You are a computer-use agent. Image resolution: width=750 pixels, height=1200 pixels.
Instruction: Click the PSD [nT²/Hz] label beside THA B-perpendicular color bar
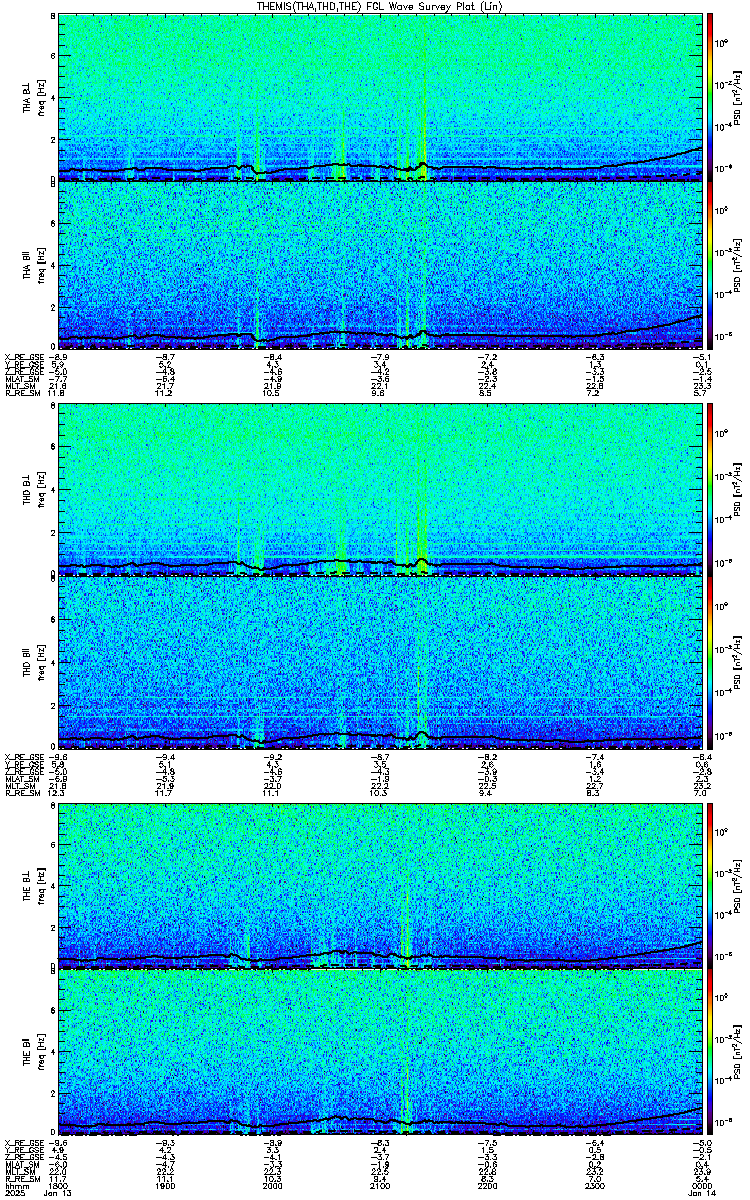coord(739,97)
